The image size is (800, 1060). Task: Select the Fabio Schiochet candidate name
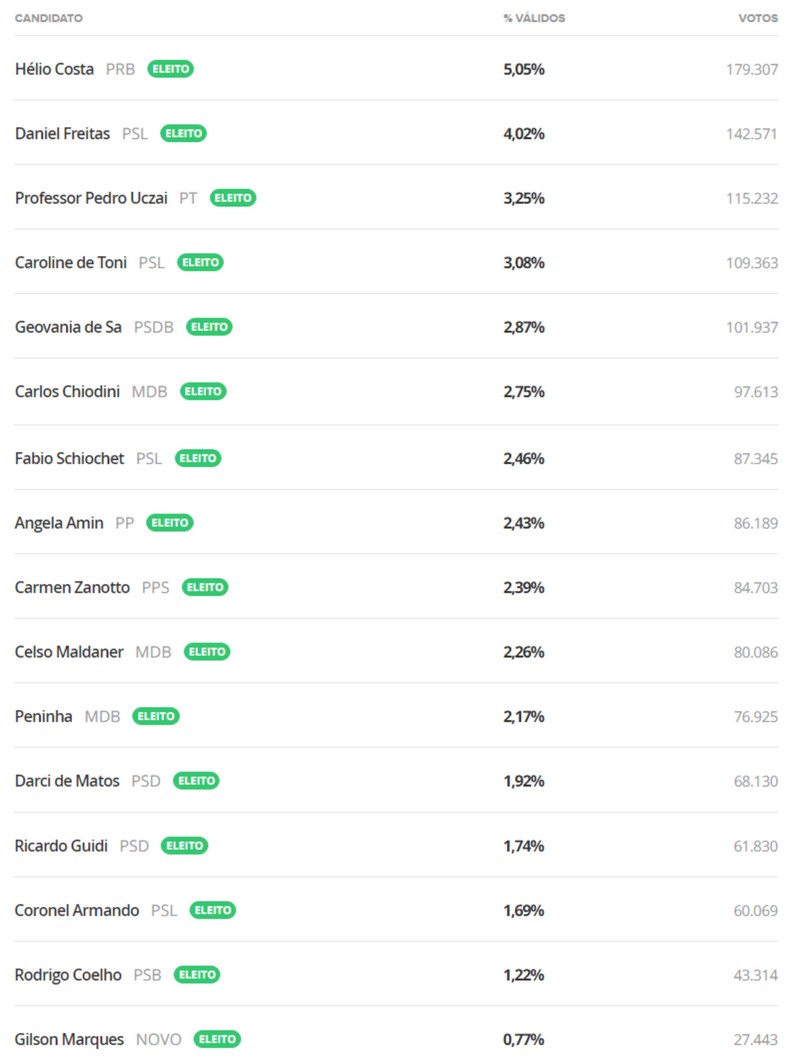pos(70,458)
